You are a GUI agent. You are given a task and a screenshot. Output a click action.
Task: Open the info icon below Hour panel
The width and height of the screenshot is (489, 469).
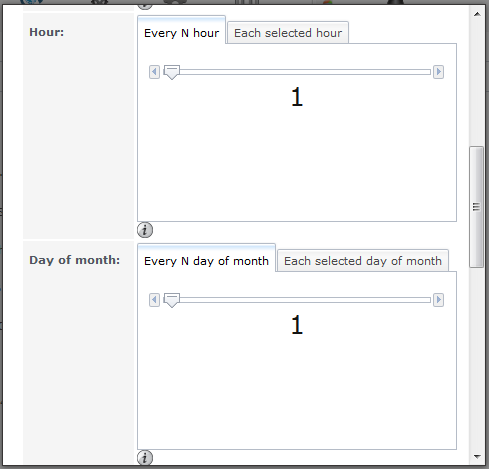point(145,230)
